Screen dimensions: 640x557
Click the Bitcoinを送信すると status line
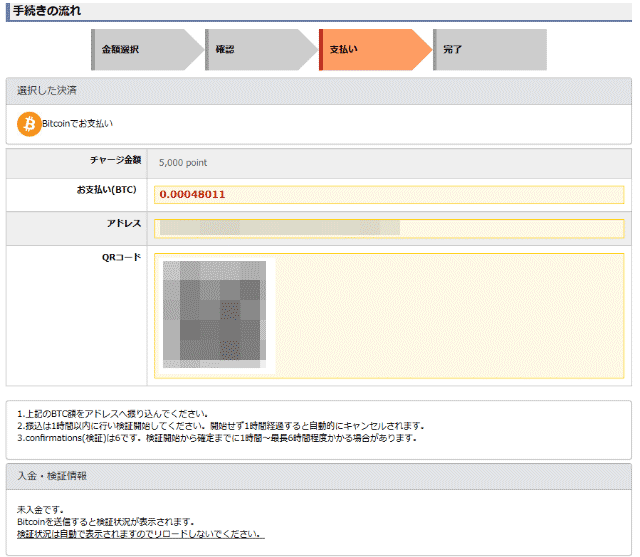pyautogui.click(x=106, y=522)
